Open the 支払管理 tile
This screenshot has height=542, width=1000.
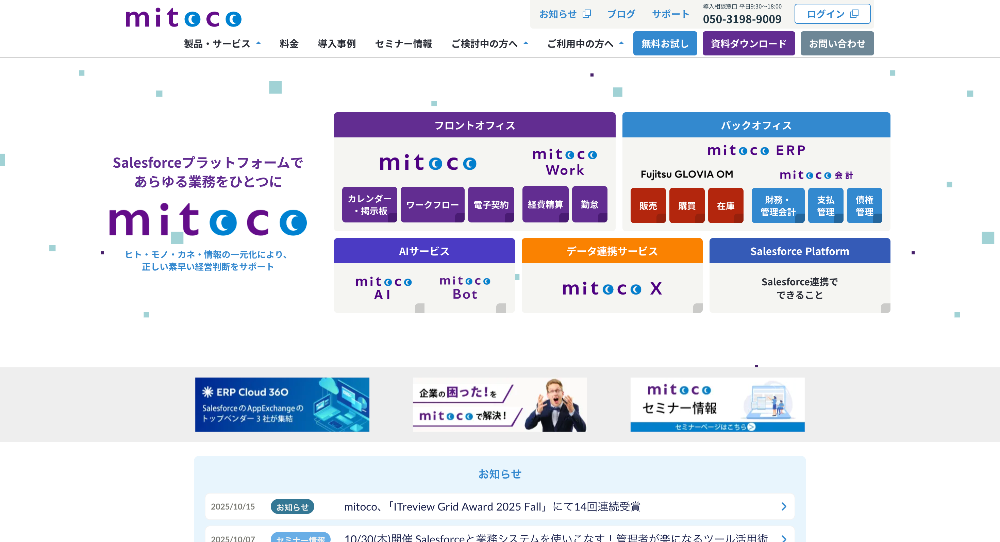click(x=825, y=205)
